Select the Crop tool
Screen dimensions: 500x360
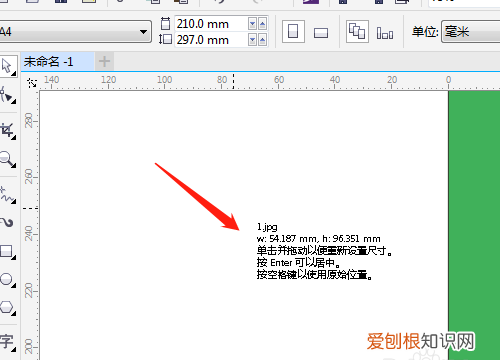point(8,131)
